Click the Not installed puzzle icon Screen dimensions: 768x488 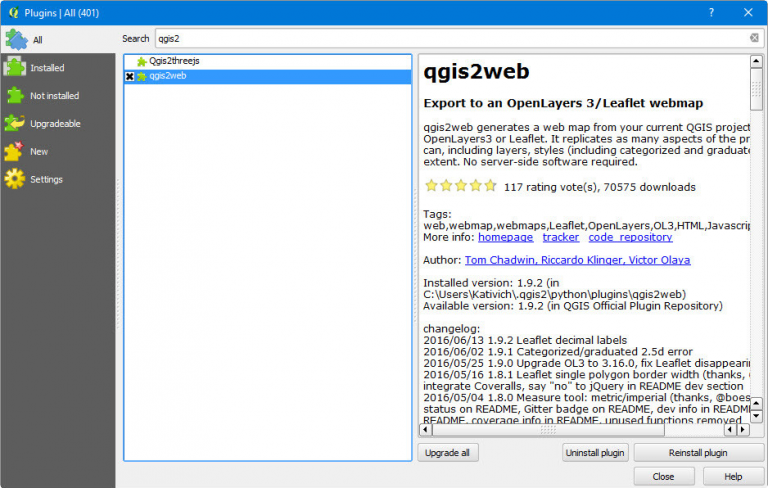15,95
